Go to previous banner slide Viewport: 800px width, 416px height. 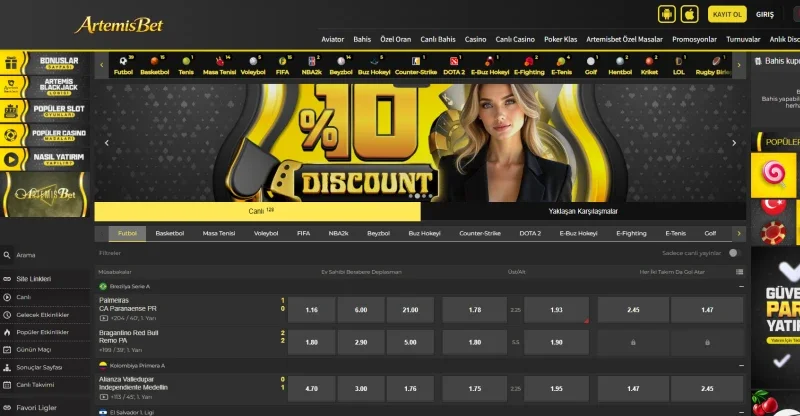tap(107, 143)
